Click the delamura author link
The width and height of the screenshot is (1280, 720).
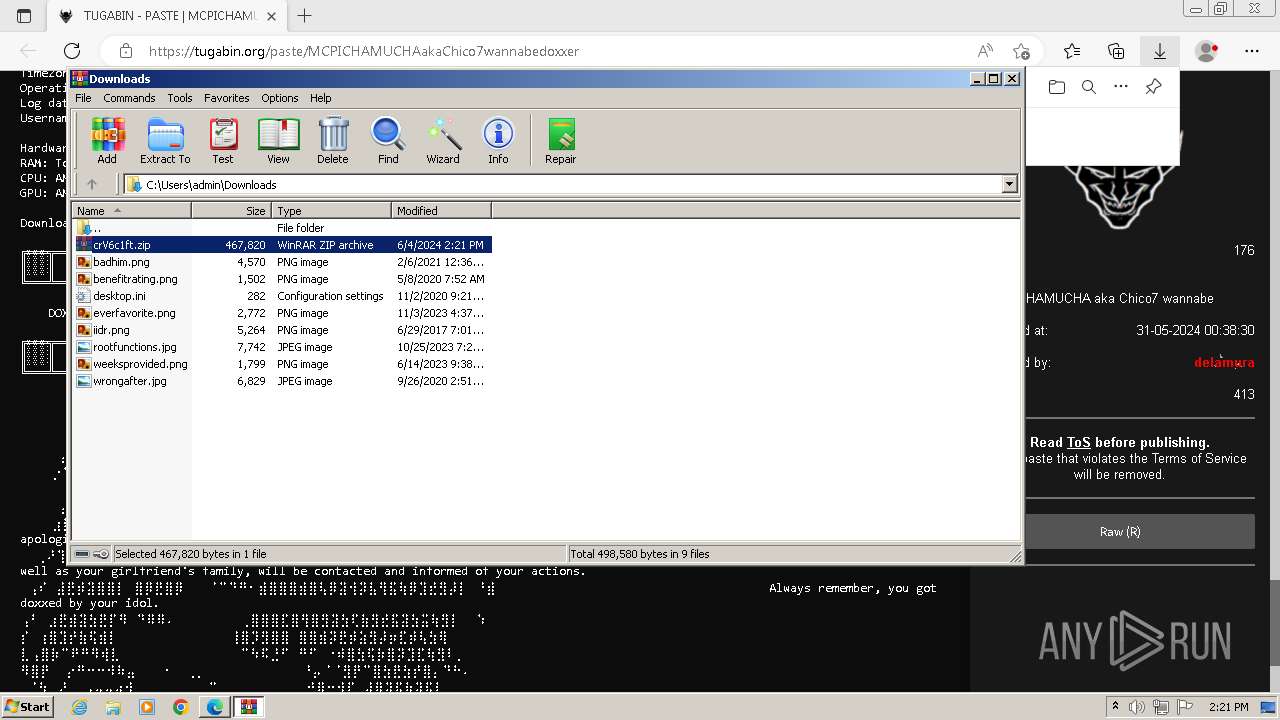click(1224, 362)
